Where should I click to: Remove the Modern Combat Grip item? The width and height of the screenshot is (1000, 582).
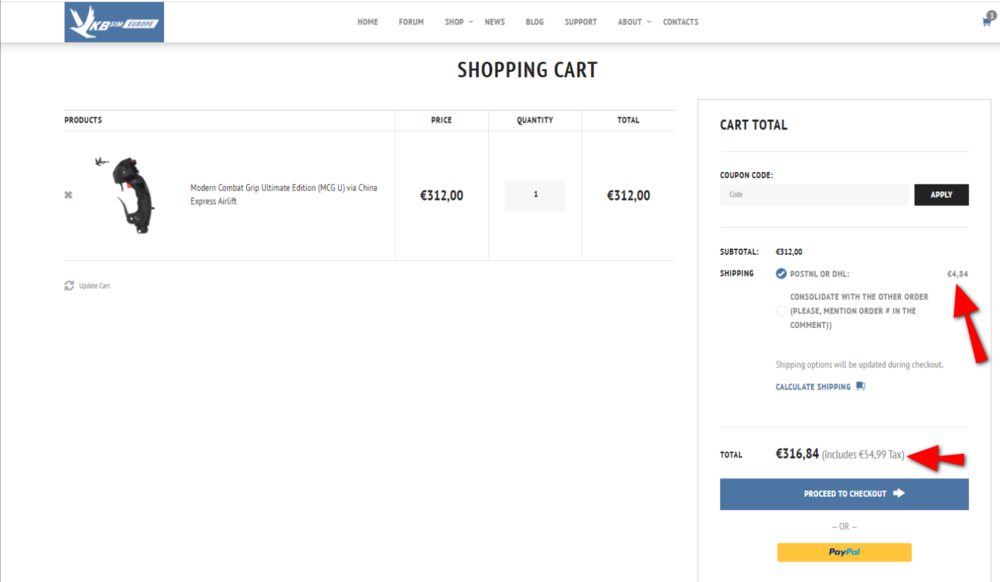68,195
